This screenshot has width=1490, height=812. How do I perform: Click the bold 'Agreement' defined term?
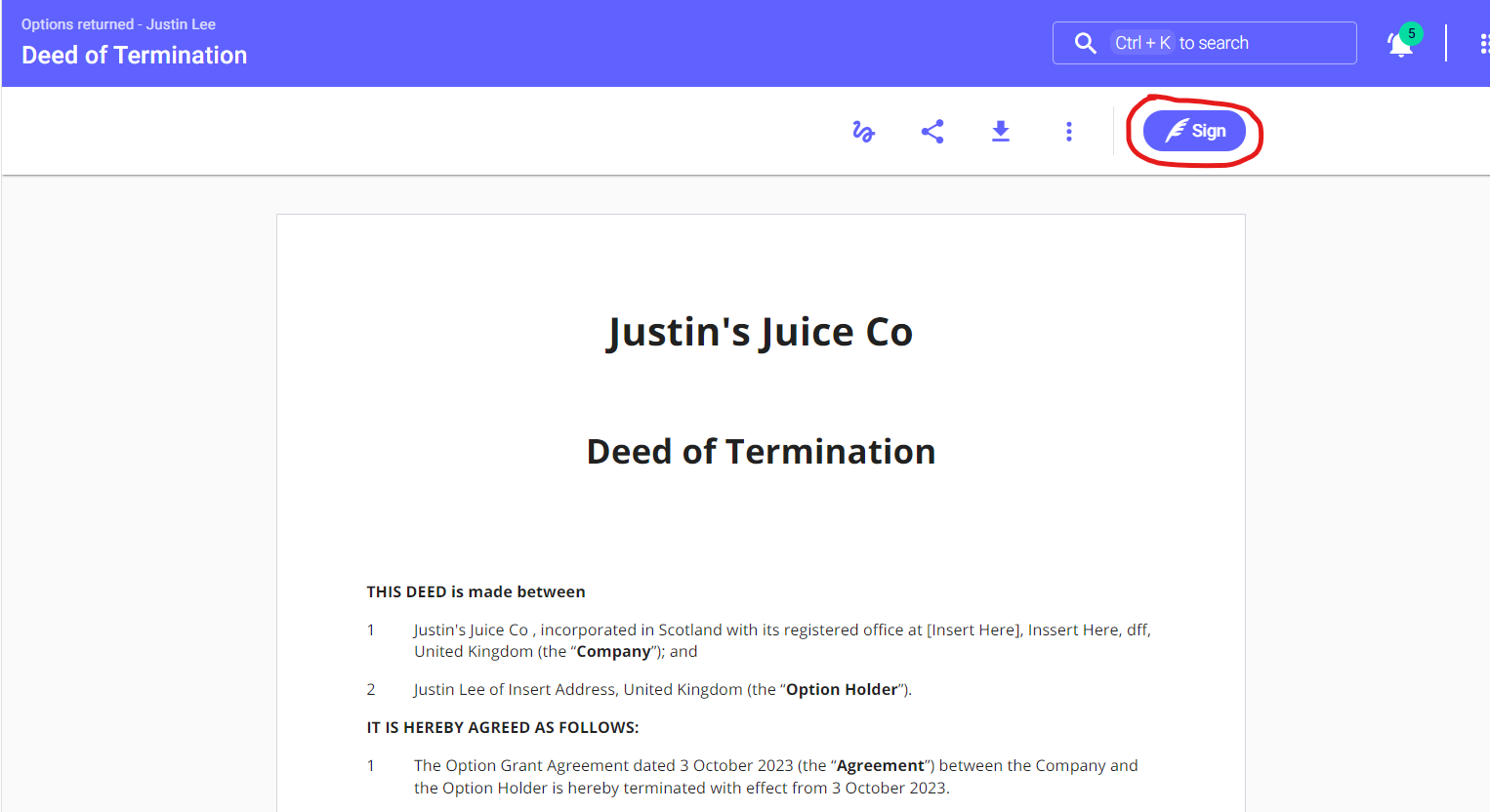point(880,766)
